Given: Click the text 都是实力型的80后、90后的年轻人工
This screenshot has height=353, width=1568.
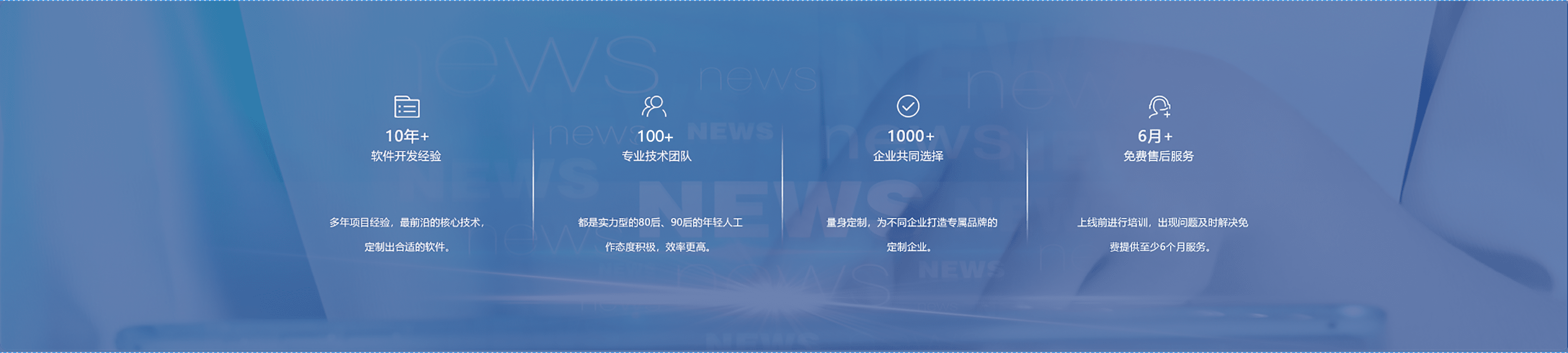Looking at the screenshot, I should coord(660,223).
